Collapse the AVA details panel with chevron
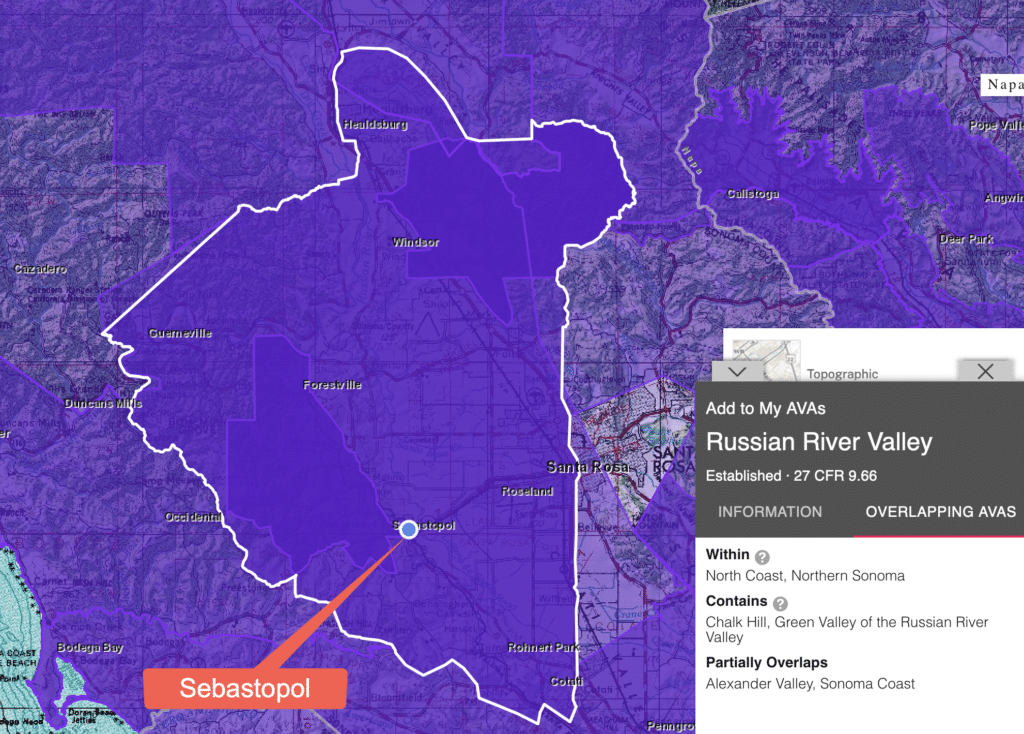Viewport: 1024px width, 734px height. [738, 371]
